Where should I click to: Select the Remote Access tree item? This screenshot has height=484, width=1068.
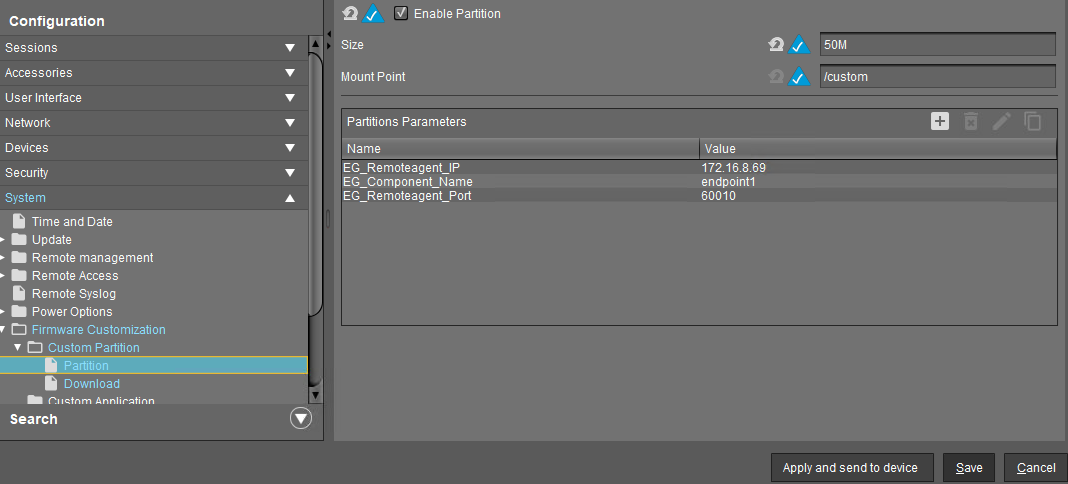pos(75,276)
